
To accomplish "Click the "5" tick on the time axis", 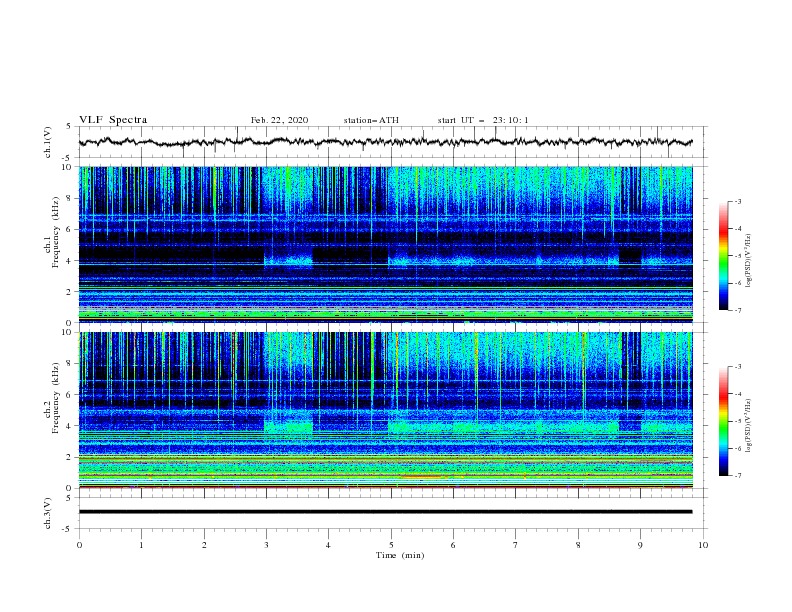I will [391, 545].
